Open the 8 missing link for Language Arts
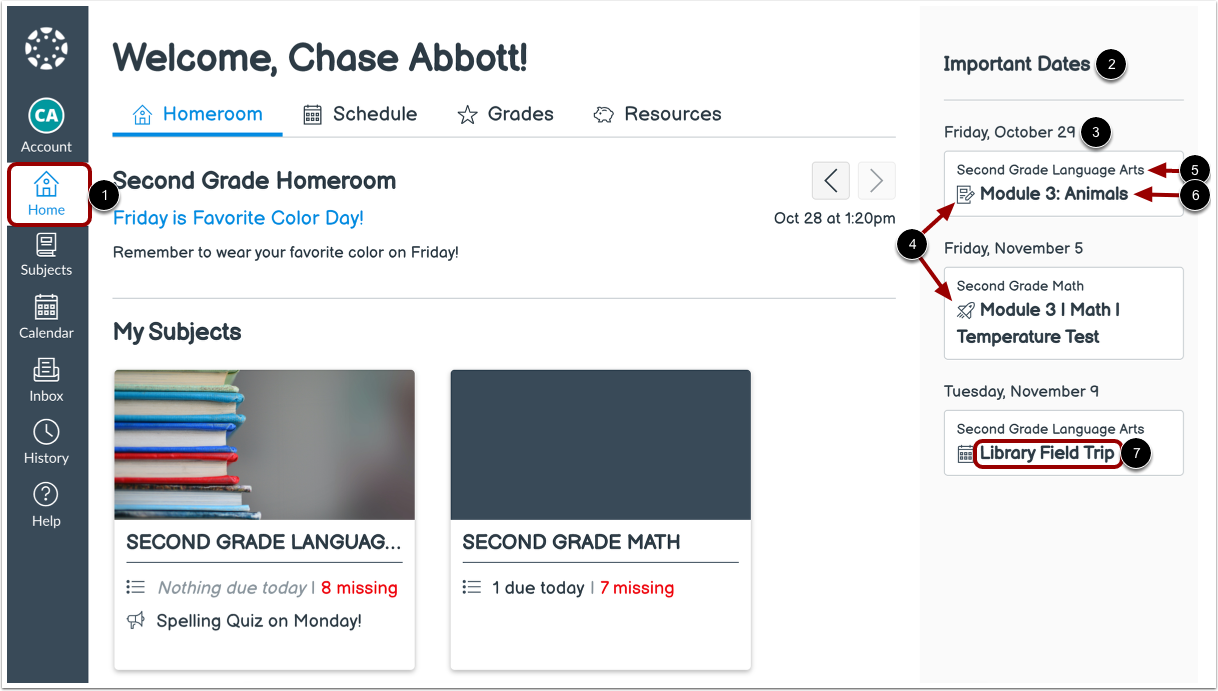Viewport: 1218px width, 691px height. click(359, 588)
